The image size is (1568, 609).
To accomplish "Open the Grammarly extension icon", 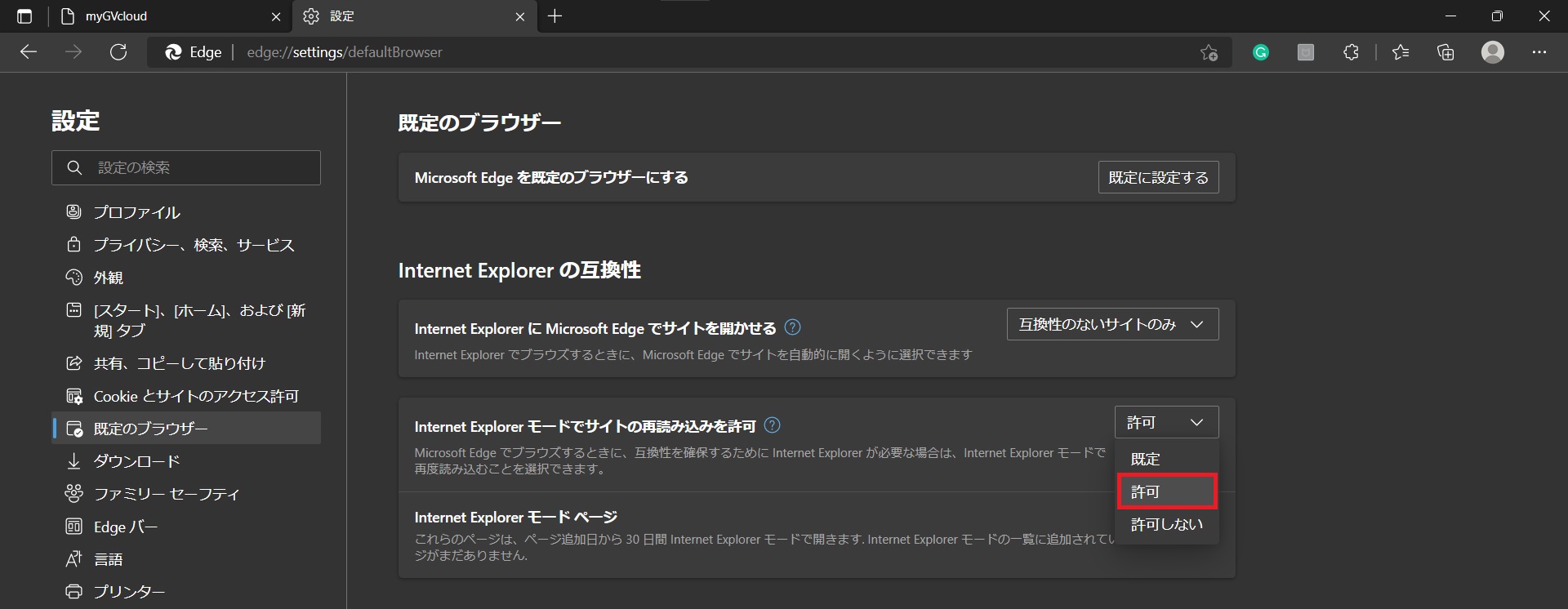I will point(1261,52).
